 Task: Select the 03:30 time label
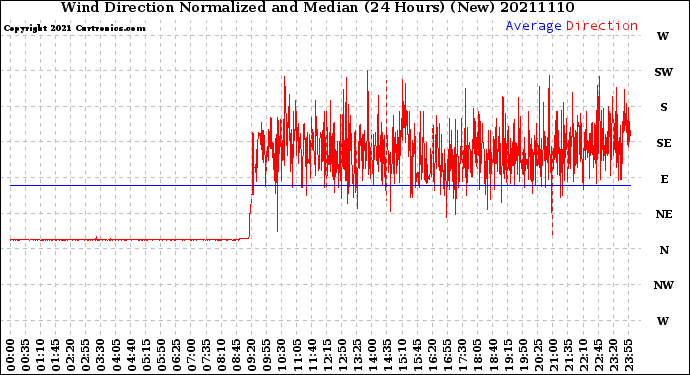coord(101,355)
